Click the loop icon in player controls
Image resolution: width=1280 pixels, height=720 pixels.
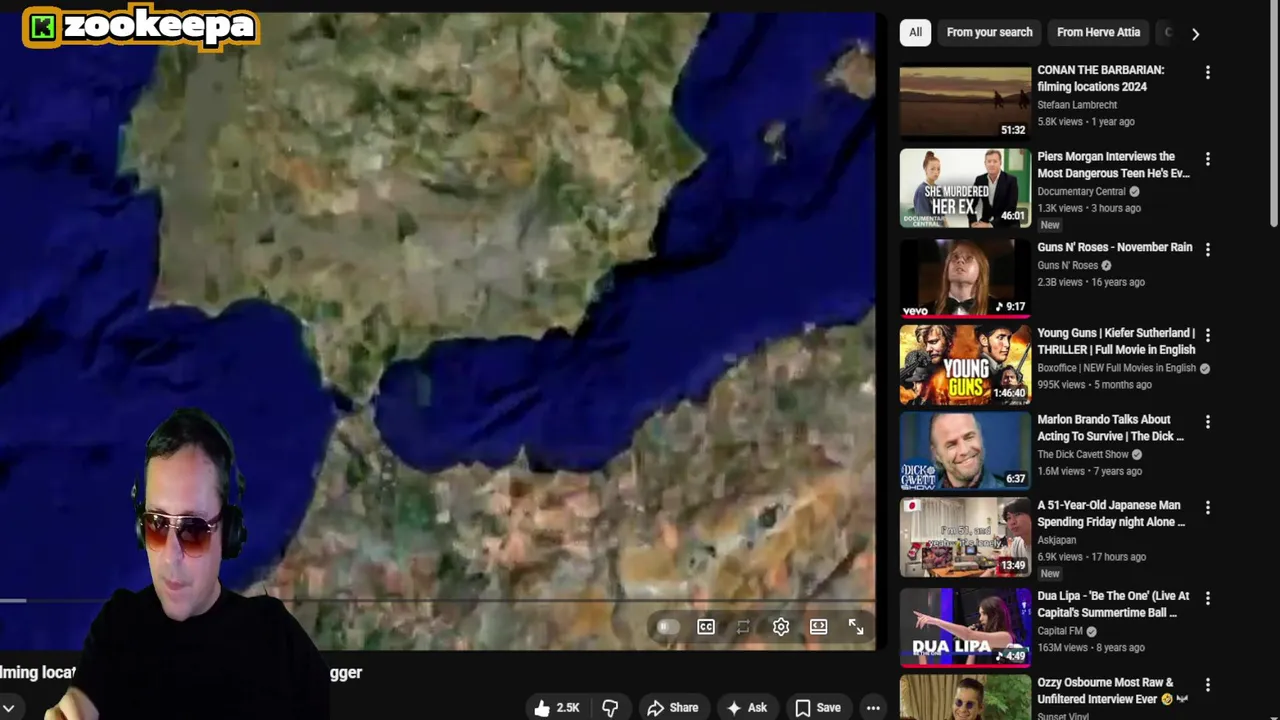click(743, 627)
